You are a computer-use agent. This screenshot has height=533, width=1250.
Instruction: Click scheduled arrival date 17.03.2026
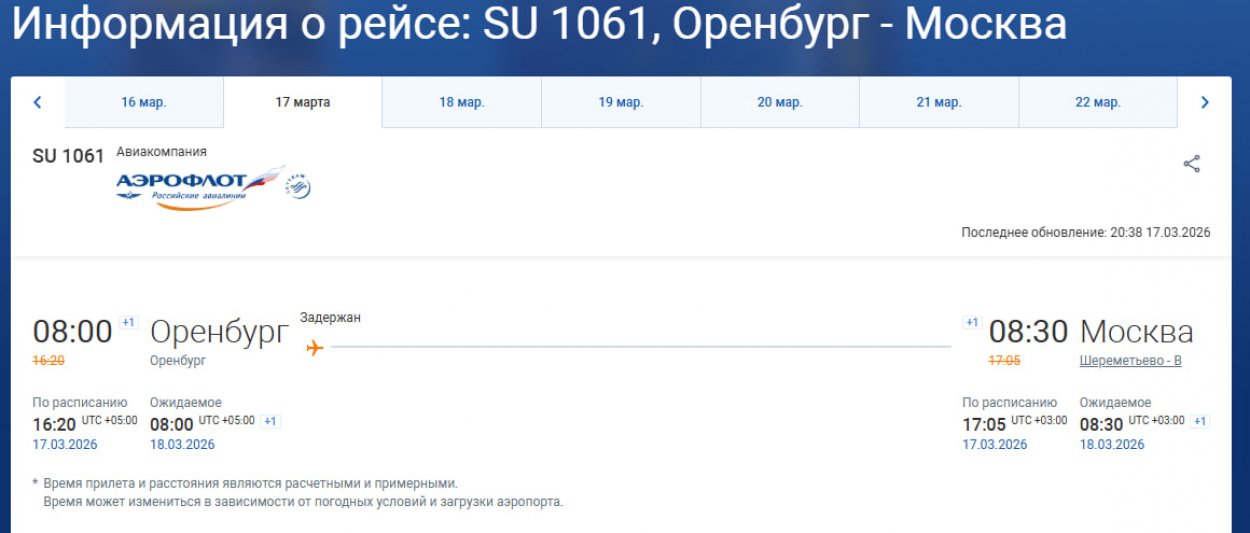point(994,444)
